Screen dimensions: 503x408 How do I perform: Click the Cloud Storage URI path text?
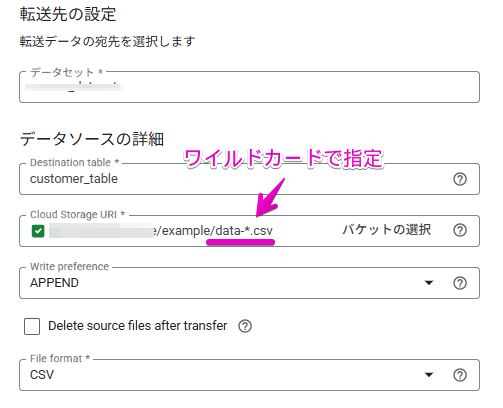(213, 231)
